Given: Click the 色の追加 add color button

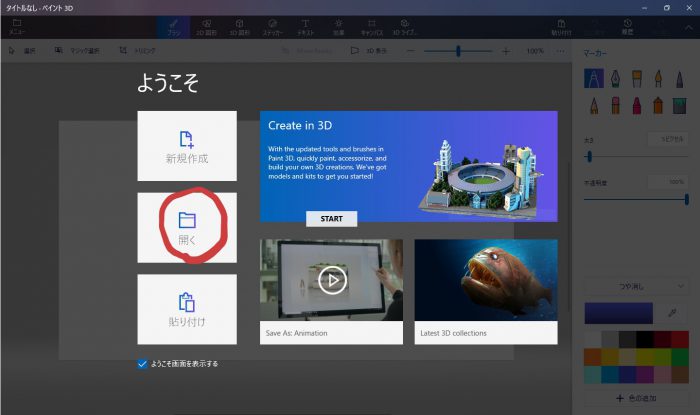Looking at the screenshot, I should coord(636,398).
